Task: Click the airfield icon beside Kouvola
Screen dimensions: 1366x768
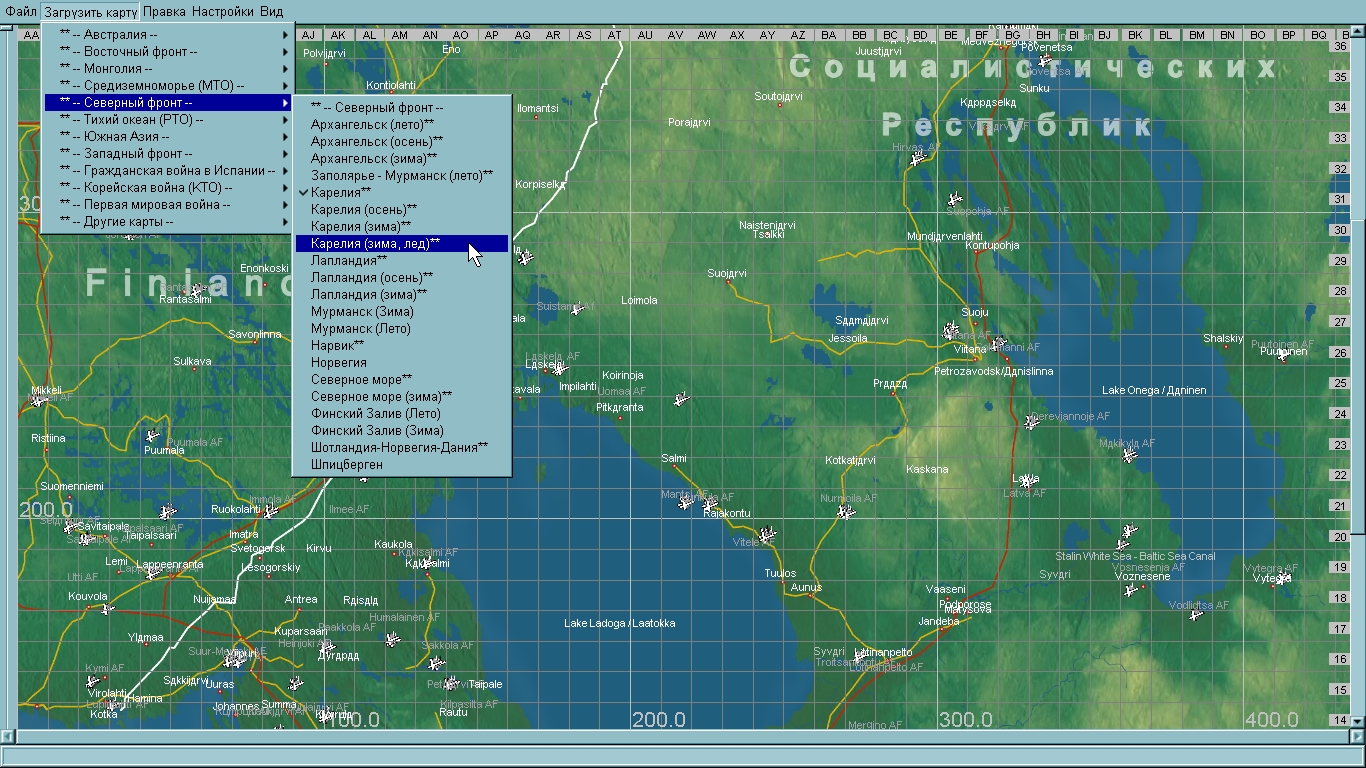Action: [108, 608]
